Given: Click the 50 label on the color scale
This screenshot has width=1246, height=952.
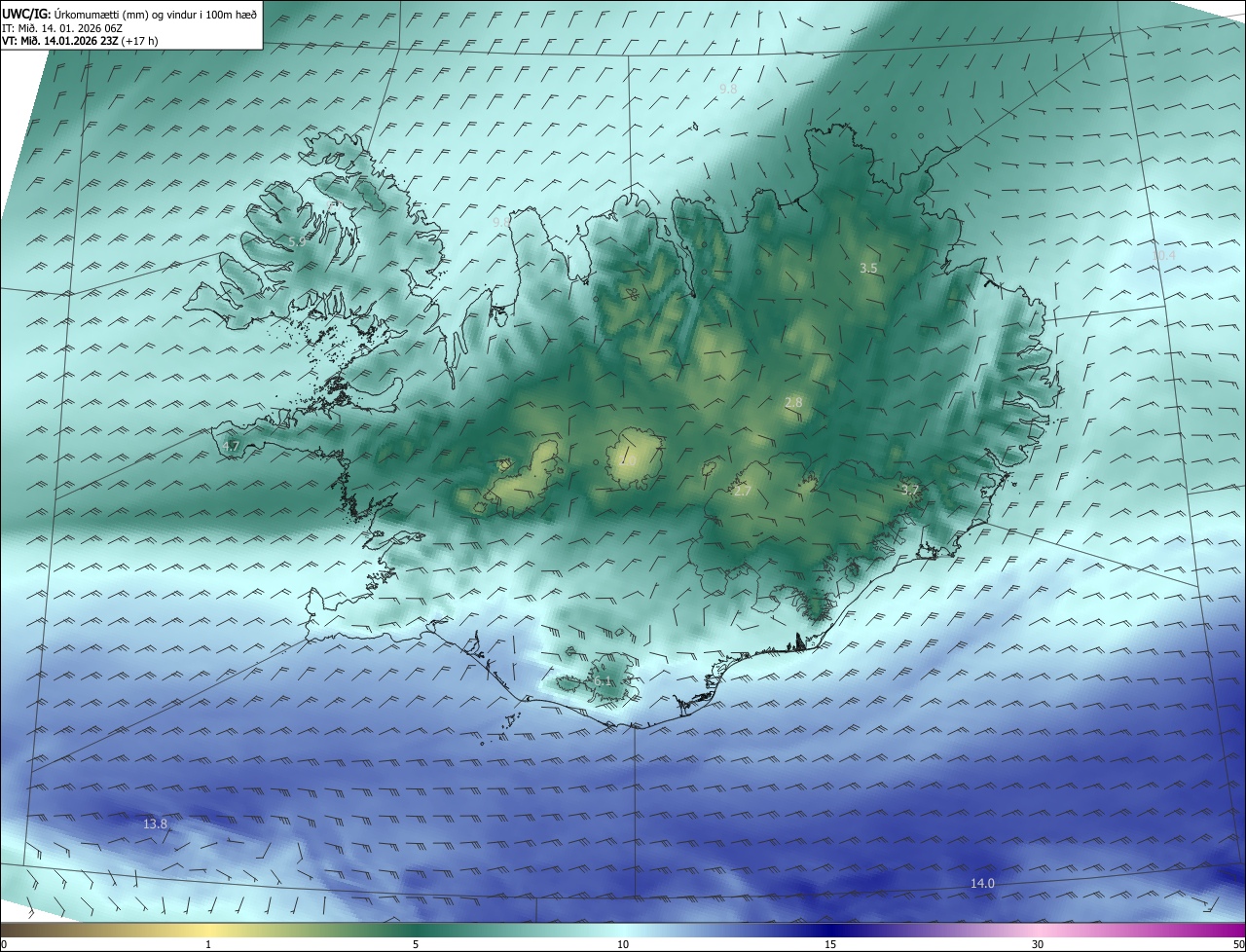Looking at the screenshot, I should pyautogui.click(x=1238, y=944).
